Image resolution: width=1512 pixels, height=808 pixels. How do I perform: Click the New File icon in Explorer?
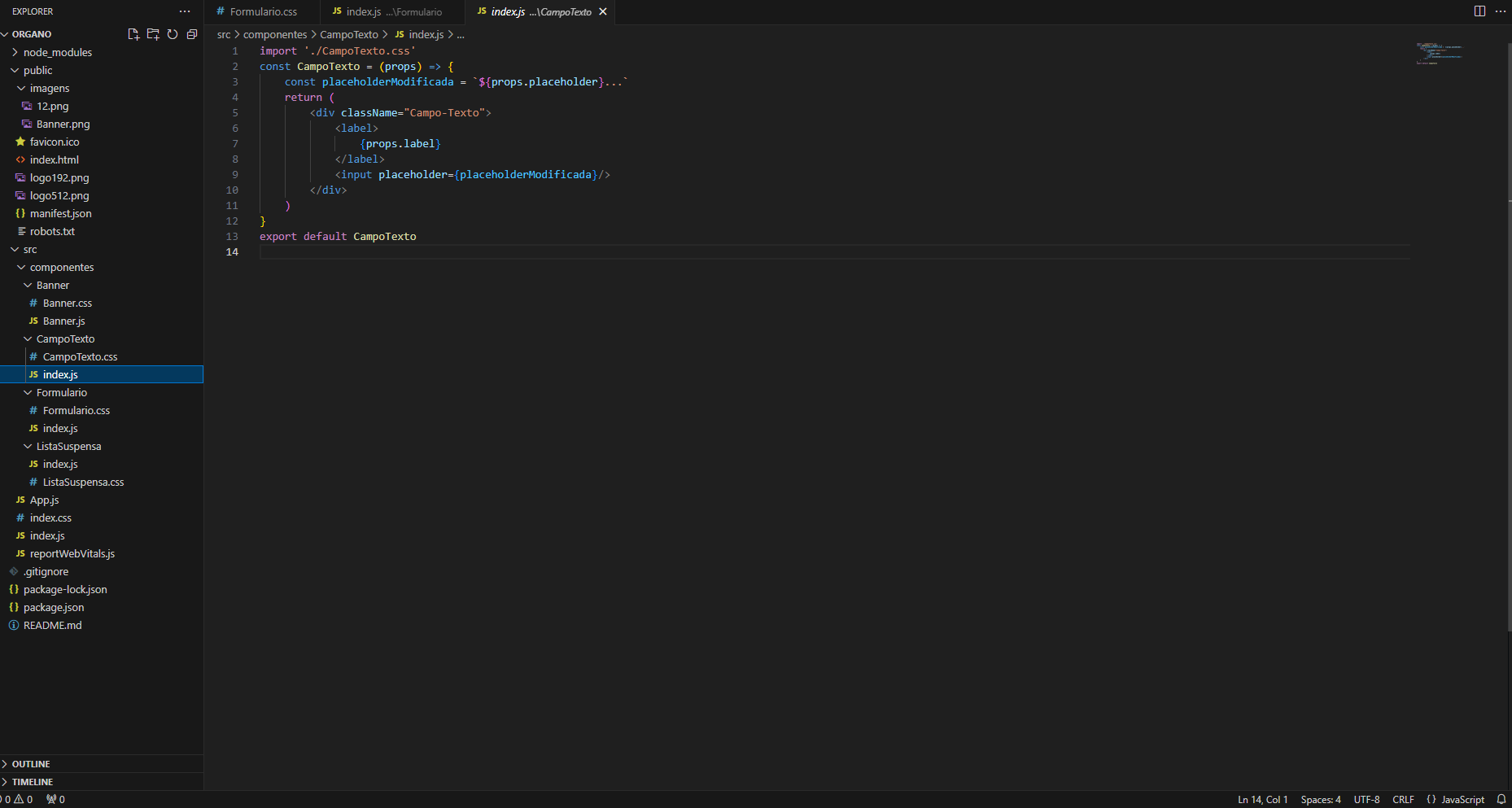(133, 34)
